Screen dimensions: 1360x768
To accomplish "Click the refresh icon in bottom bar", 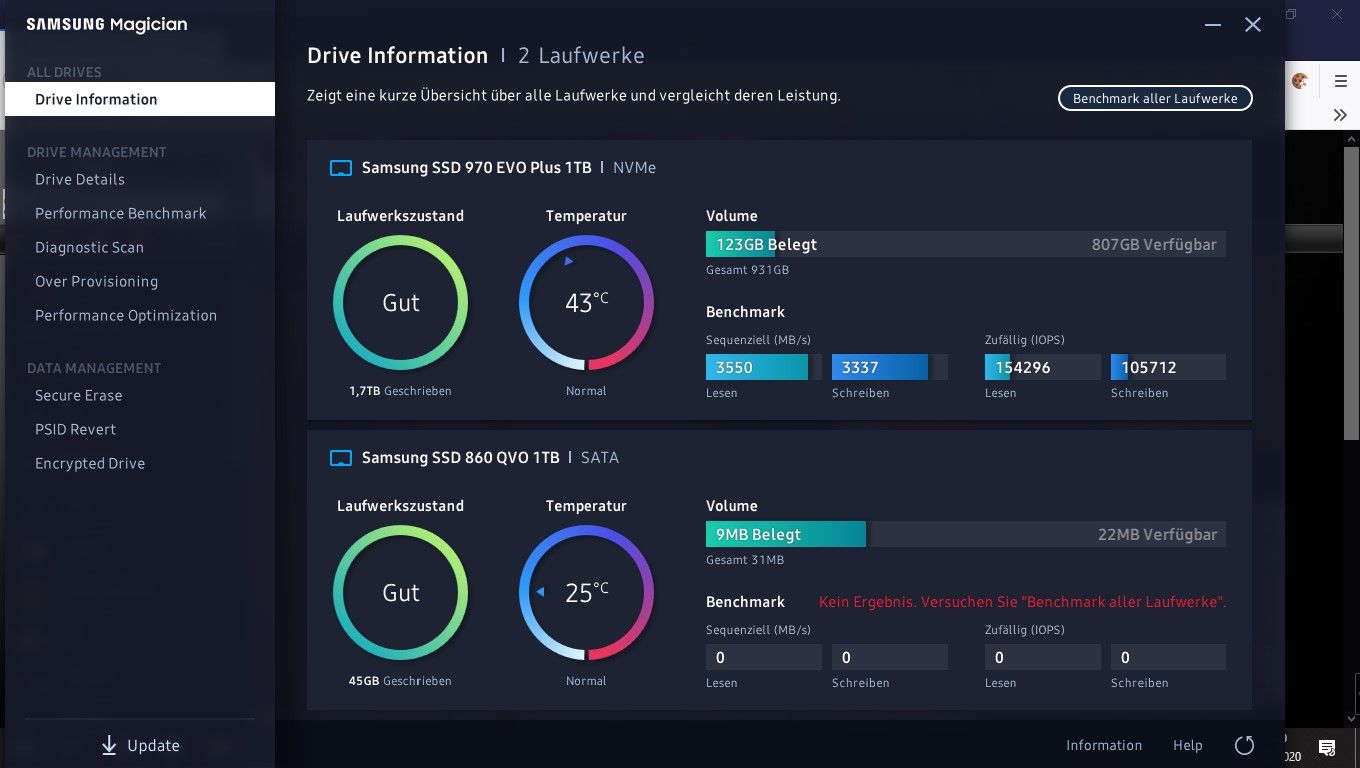I will (x=1244, y=745).
